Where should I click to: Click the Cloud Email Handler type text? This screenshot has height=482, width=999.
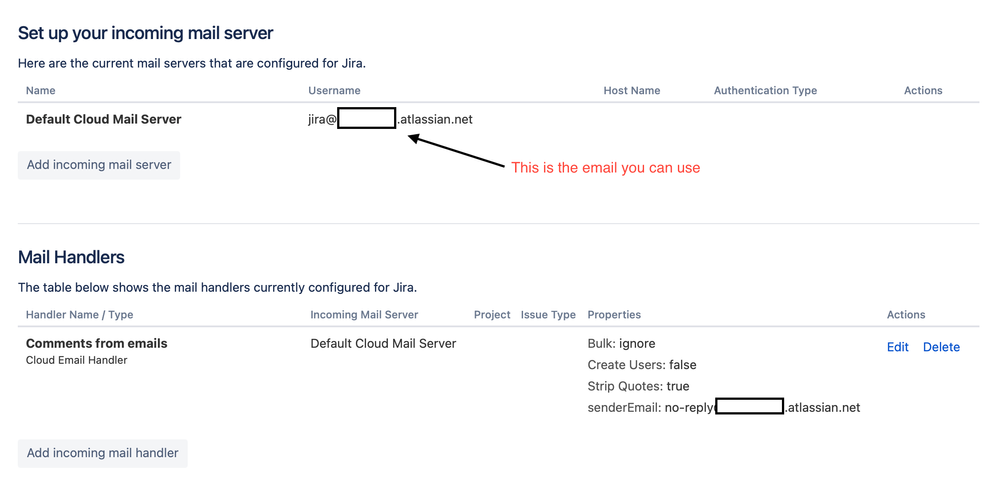(x=76, y=360)
